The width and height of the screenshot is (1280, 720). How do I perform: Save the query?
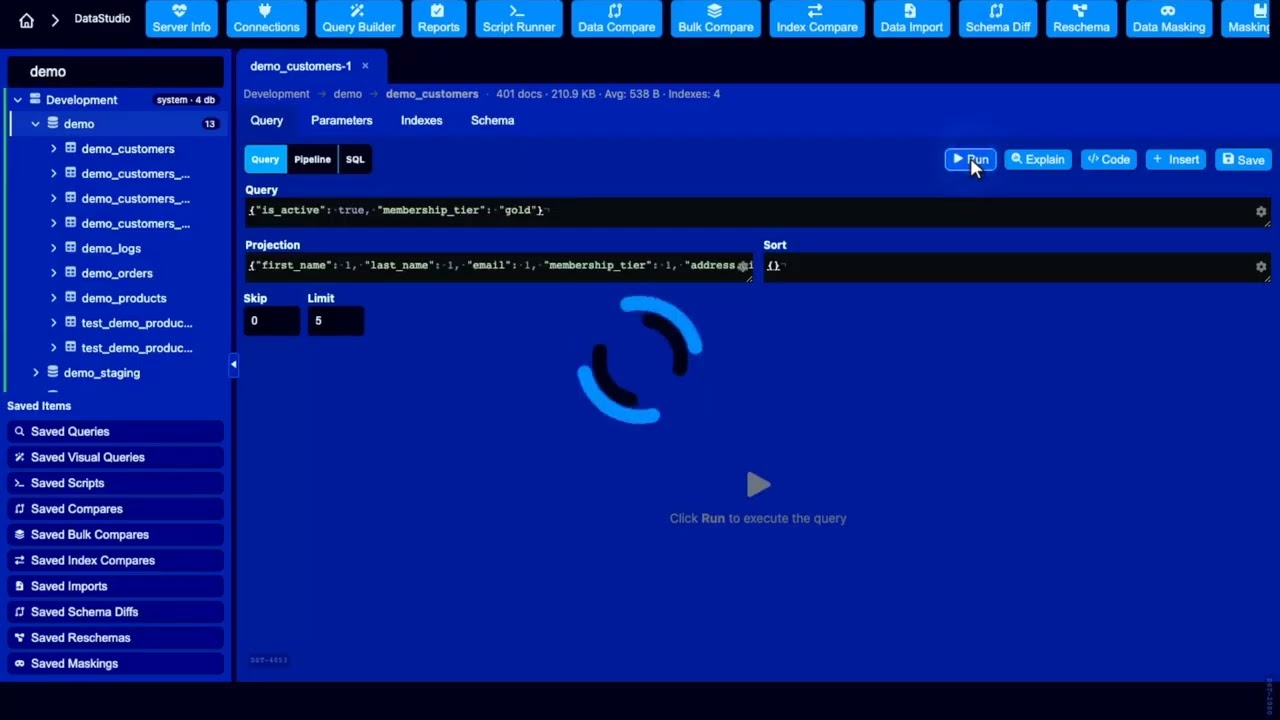[1243, 159]
